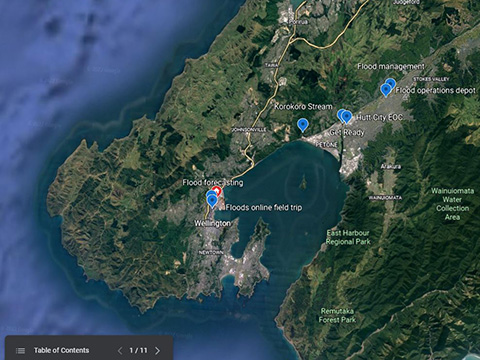Click the Stokes Valley map label
Viewport: 480px width, 360px height.
pyautogui.click(x=431, y=79)
